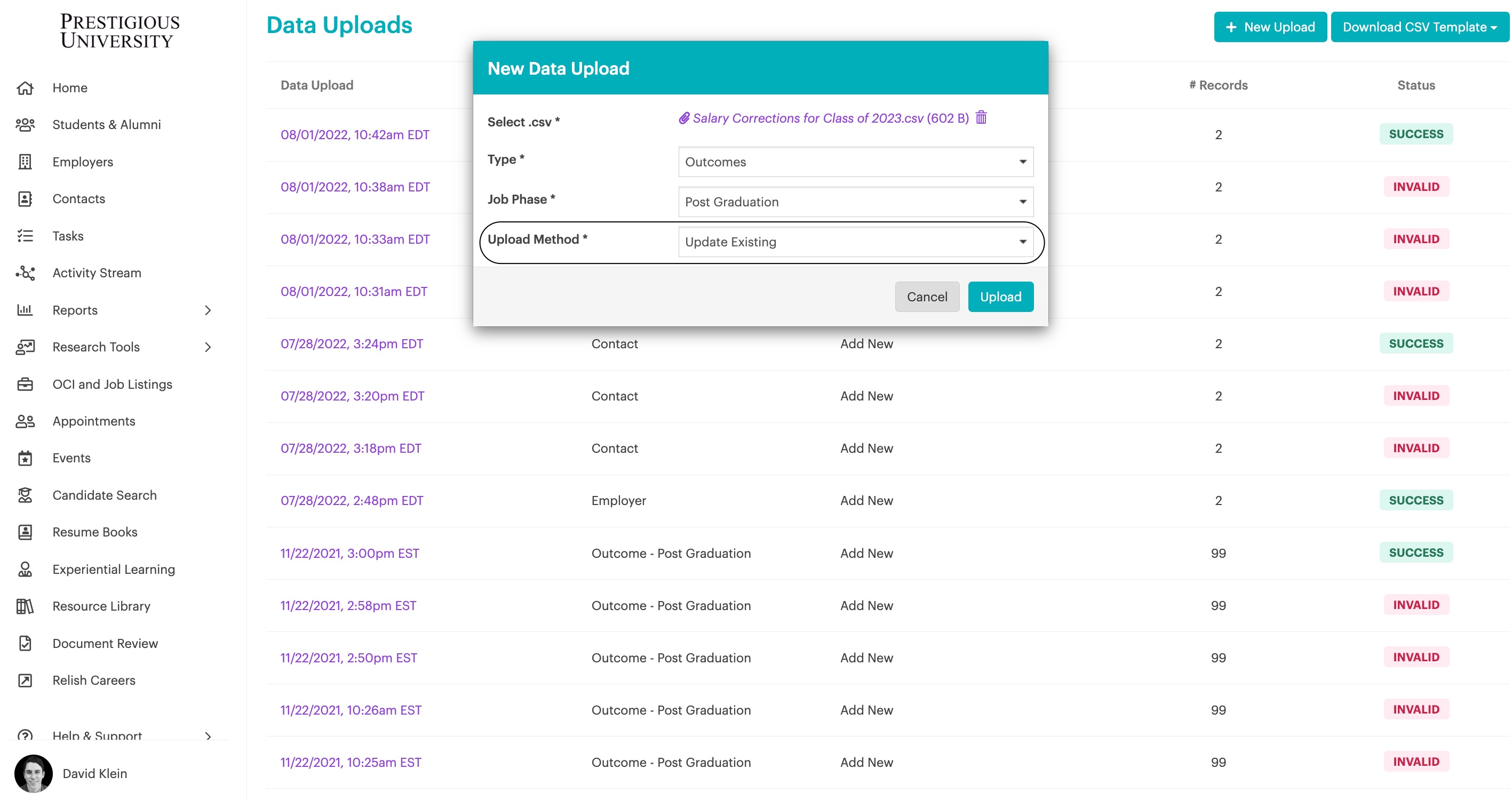This screenshot has height=801, width=1512.
Task: Click David Klein user name
Action: tap(94, 773)
